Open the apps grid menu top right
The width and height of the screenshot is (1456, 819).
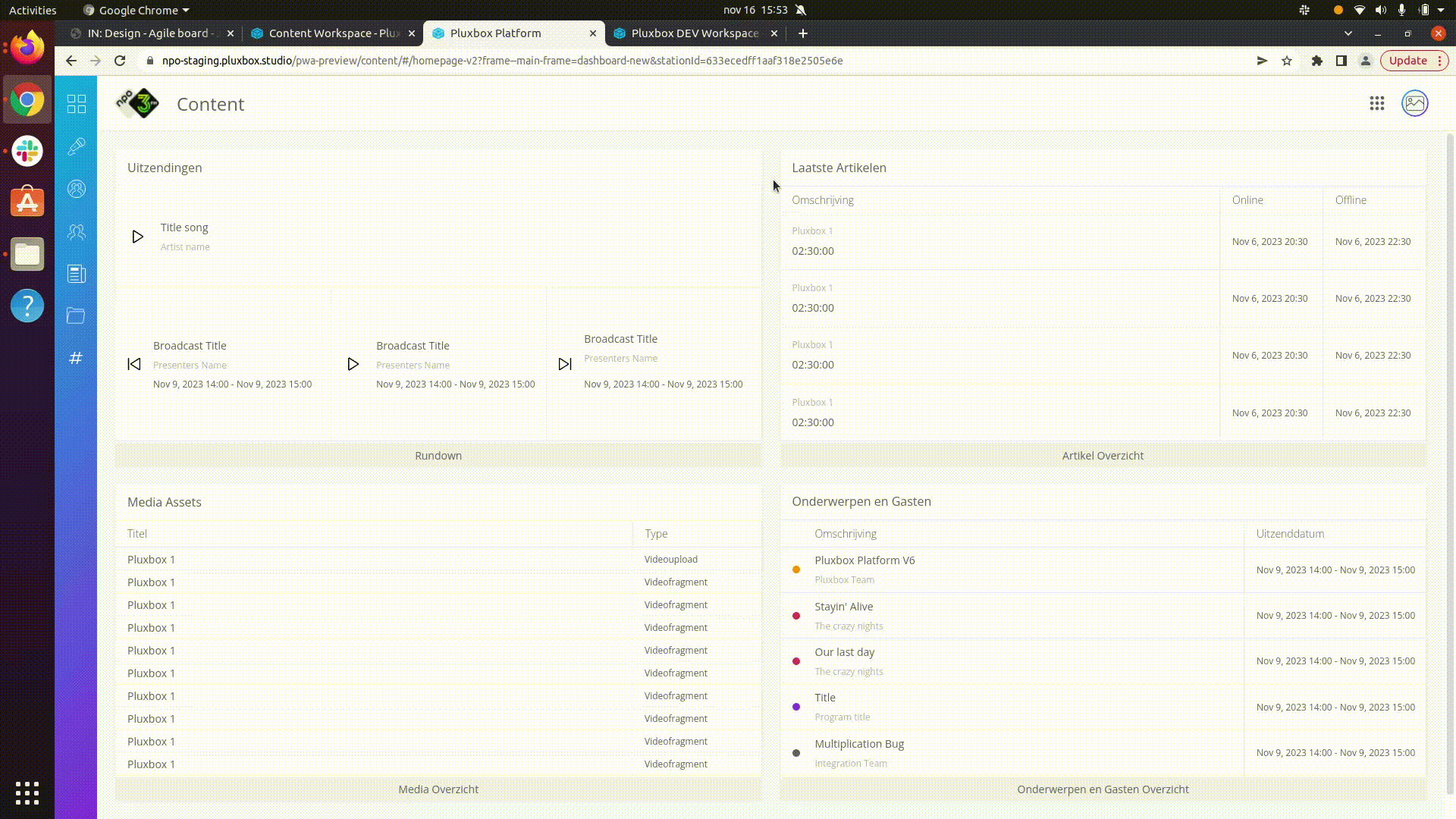pyautogui.click(x=1377, y=104)
